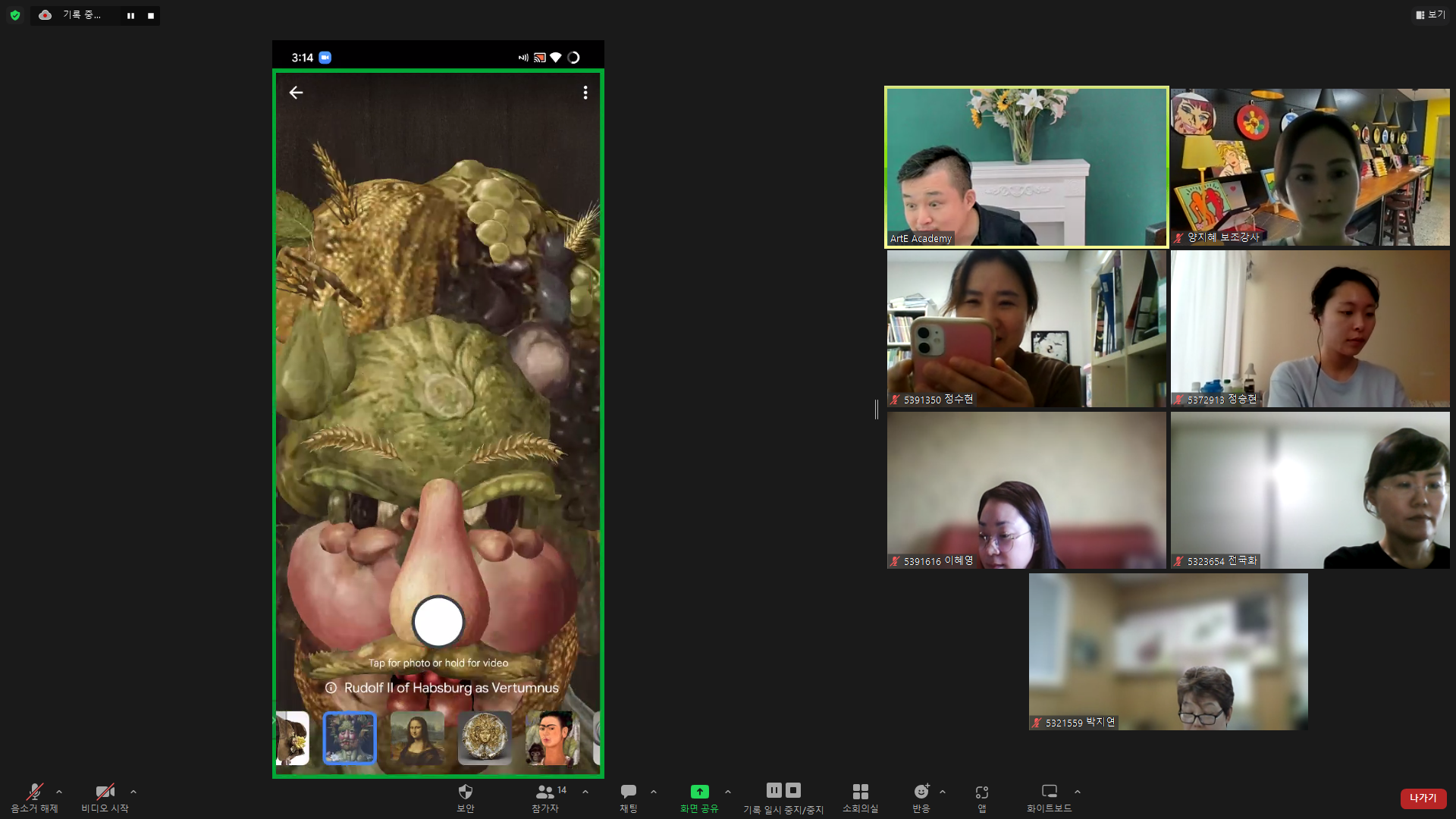
Task: Pause recording in top-left indicator
Action: click(130, 15)
